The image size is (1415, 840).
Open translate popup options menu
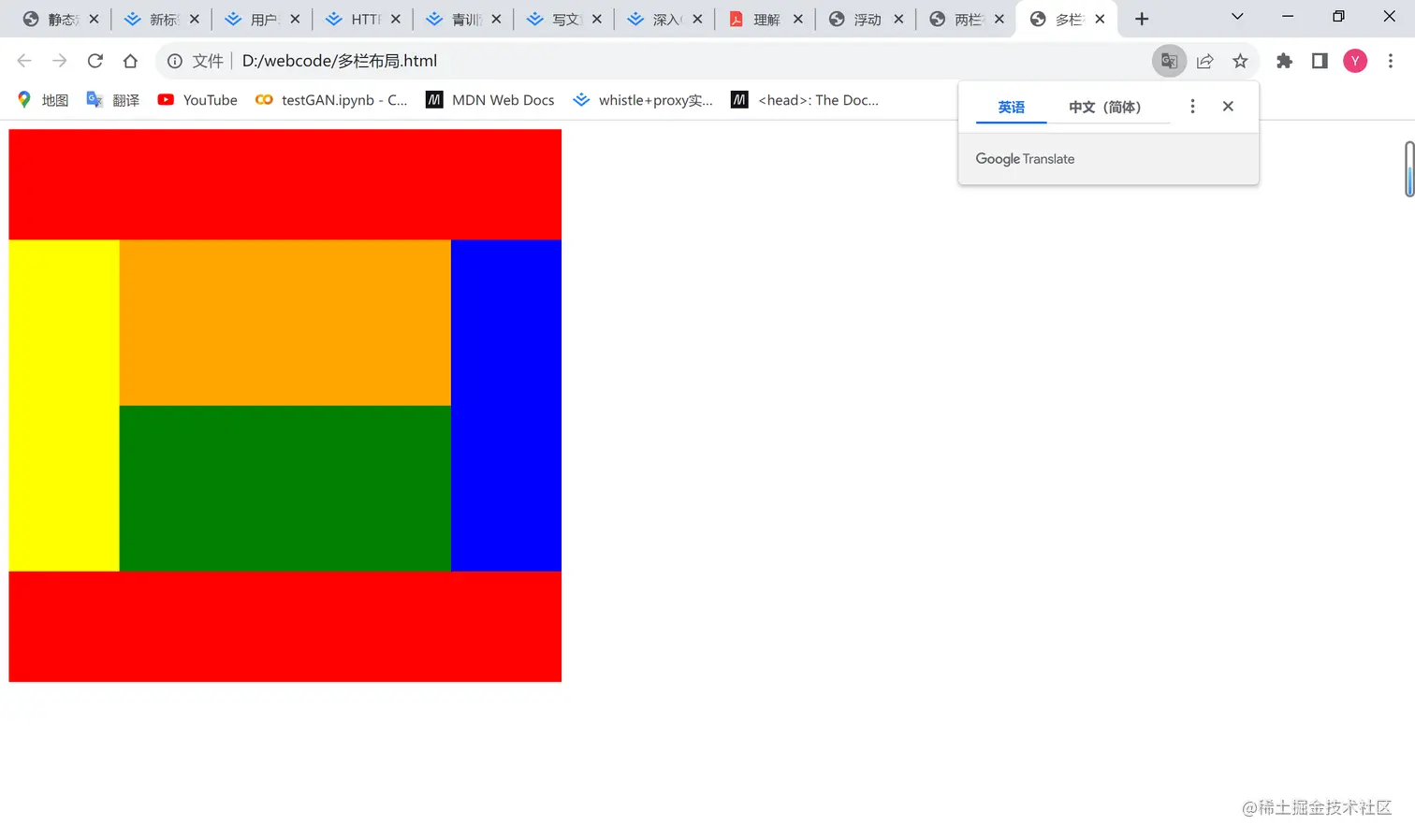(x=1192, y=107)
